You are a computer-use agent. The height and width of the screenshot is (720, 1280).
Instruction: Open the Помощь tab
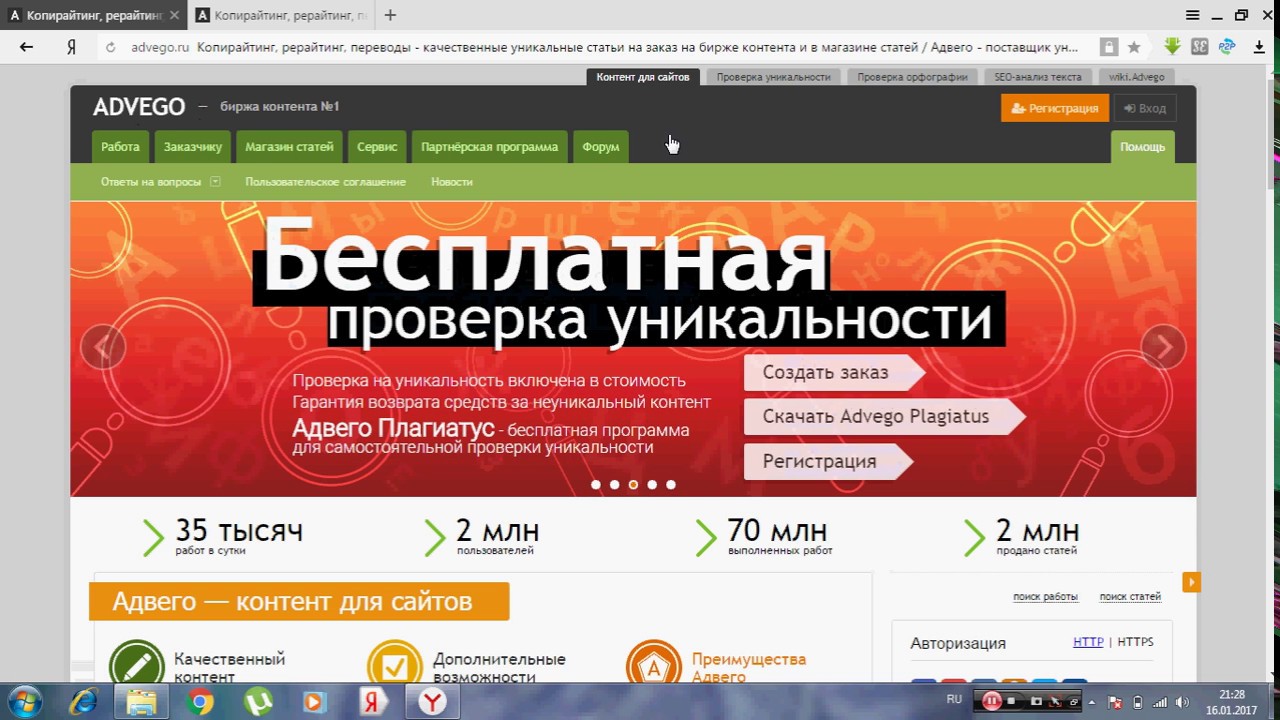click(1142, 147)
